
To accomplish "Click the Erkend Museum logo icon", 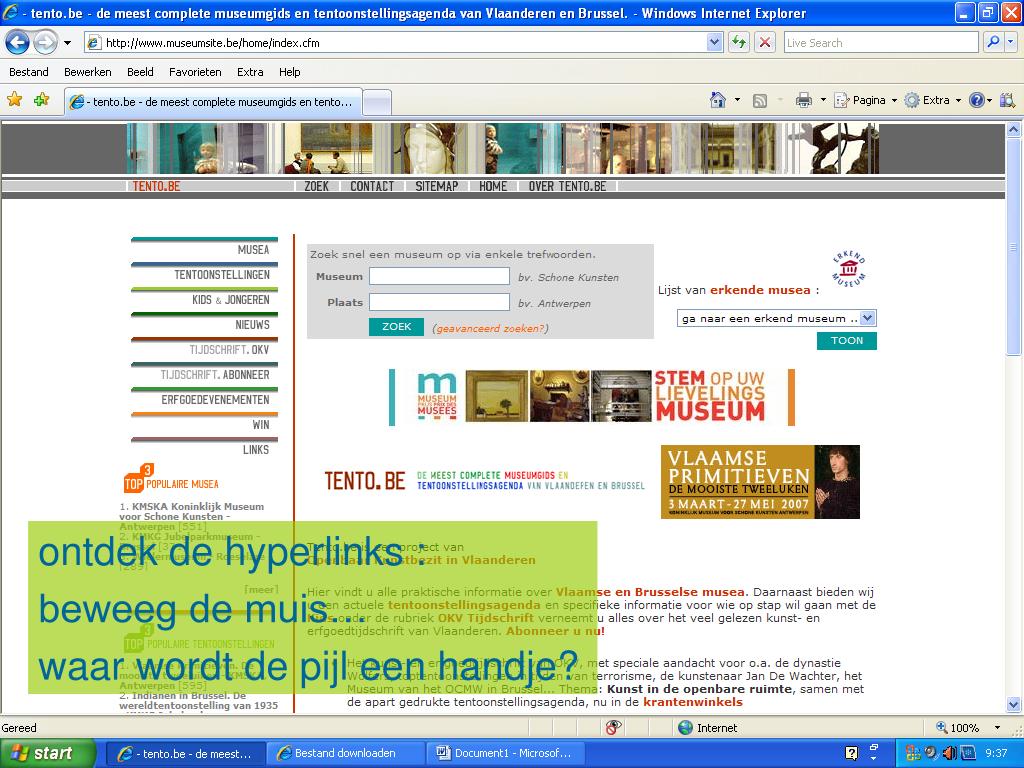I will [849, 268].
